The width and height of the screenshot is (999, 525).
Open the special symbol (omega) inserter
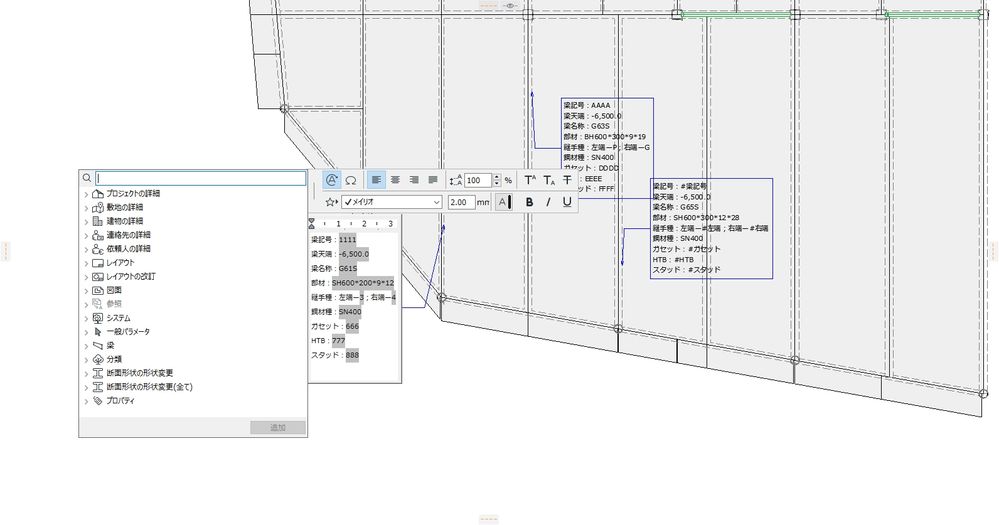coord(350,180)
